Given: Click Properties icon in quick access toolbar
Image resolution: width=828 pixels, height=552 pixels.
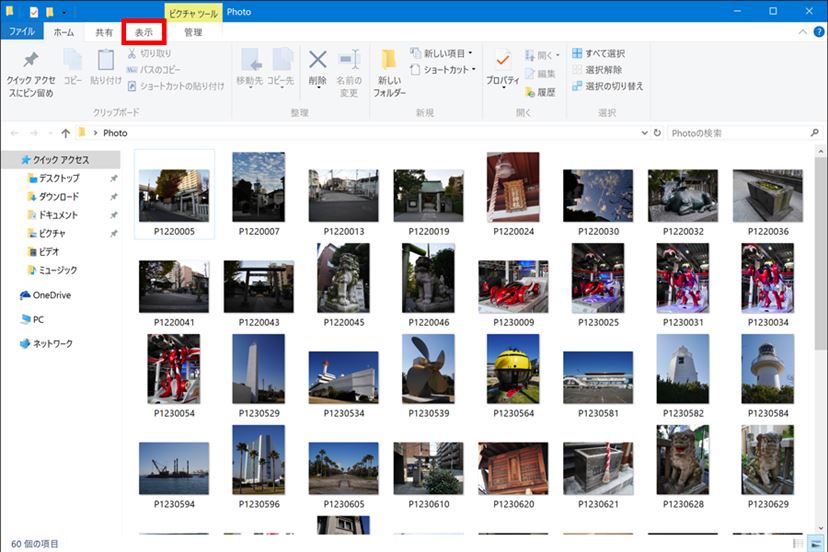Looking at the screenshot, I should click(33, 12).
